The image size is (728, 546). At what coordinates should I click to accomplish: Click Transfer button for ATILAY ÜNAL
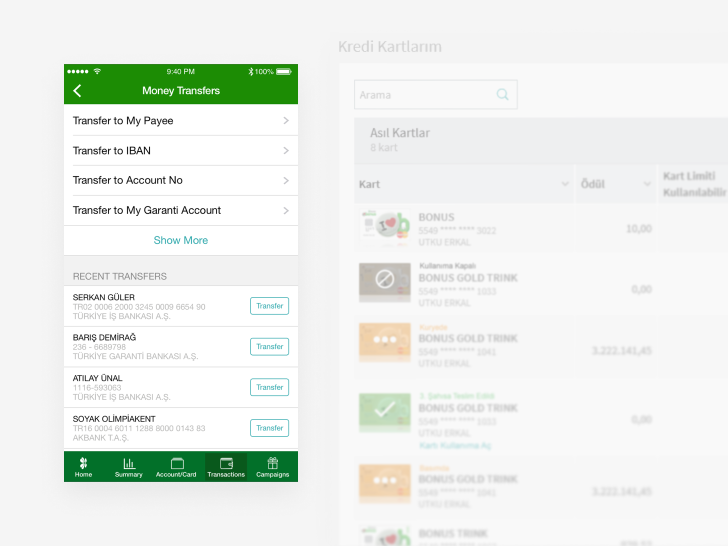(269, 387)
